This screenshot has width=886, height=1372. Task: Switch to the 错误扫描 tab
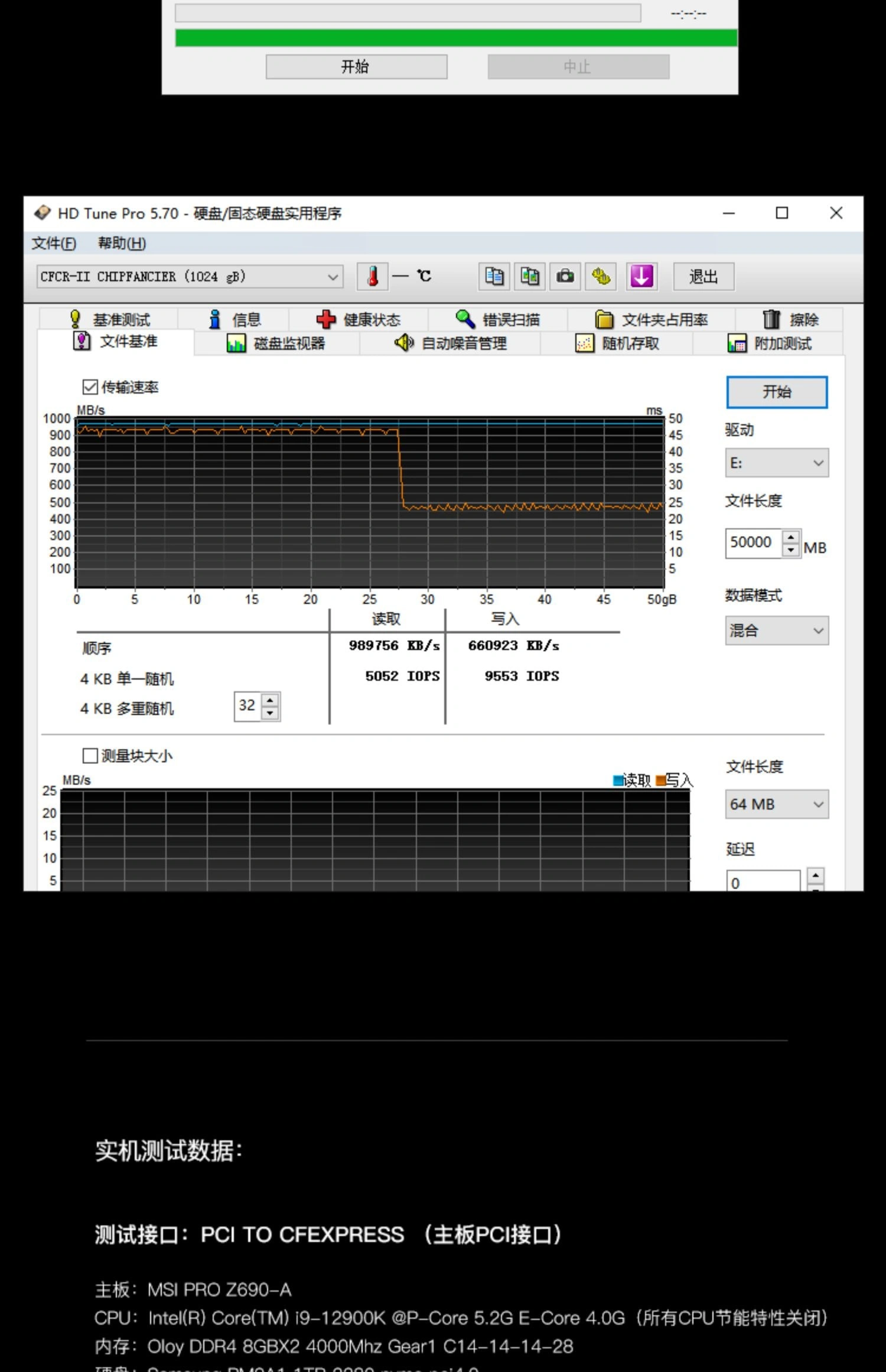pyautogui.click(x=497, y=319)
